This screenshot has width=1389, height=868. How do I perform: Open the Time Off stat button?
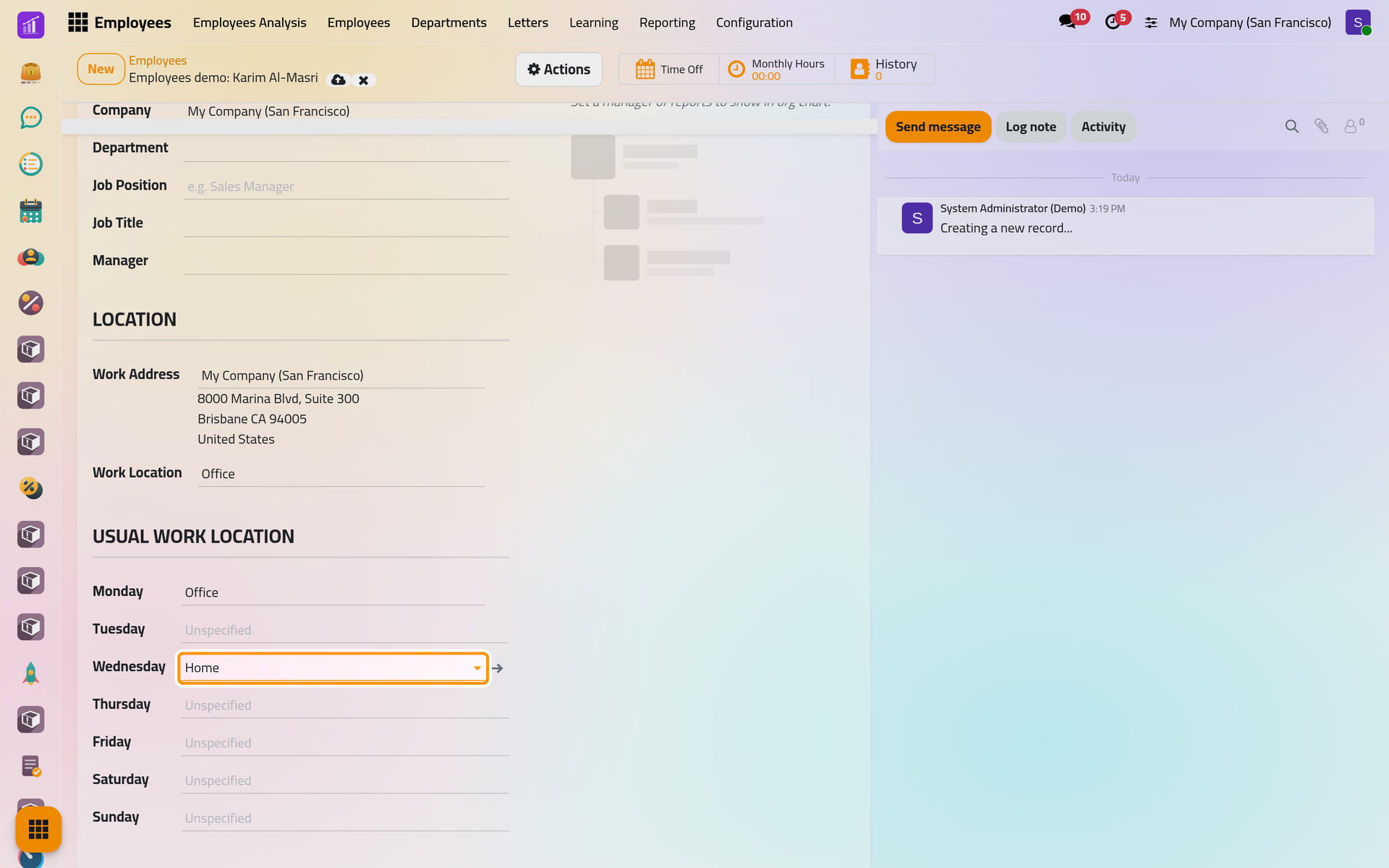tap(669, 69)
